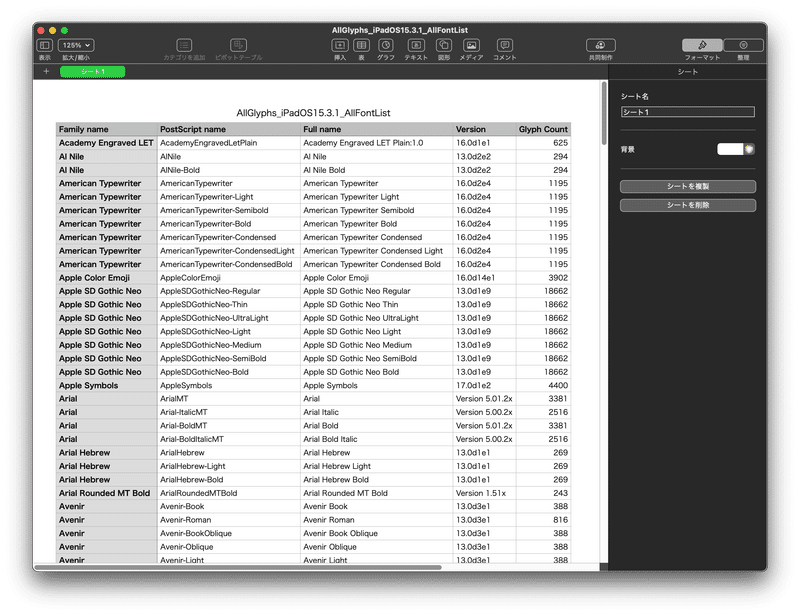Select the ArialMT cell
The image size is (800, 615).
click(229, 399)
